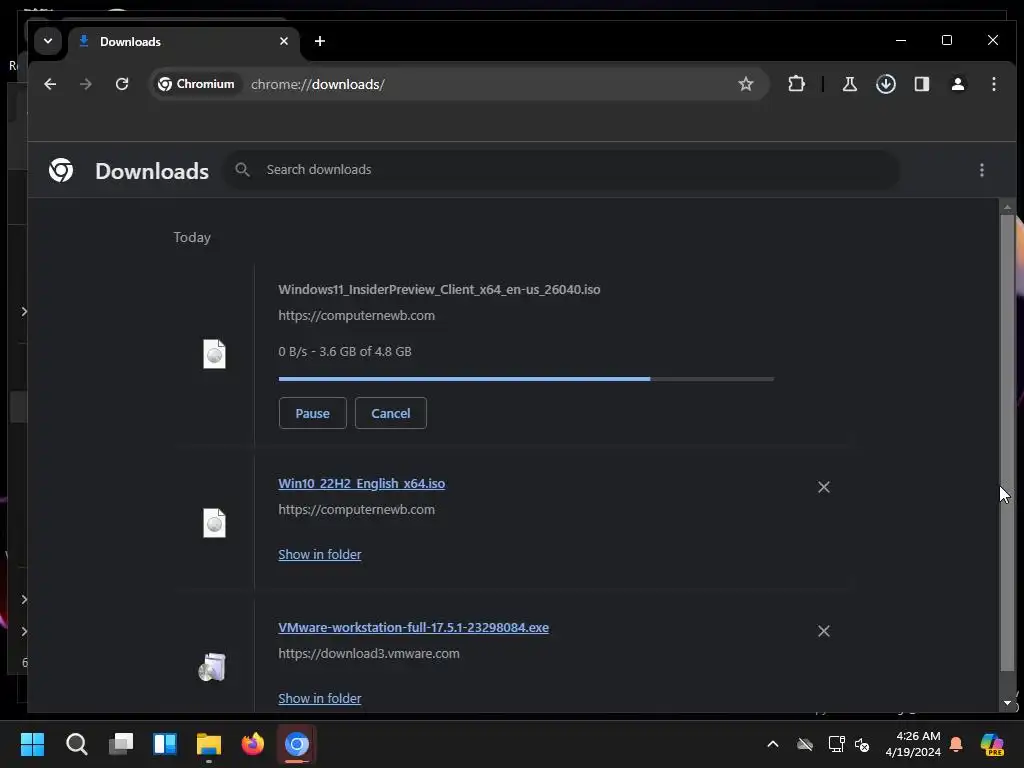The image size is (1024, 768).
Task: Open taskbar Search
Action: (76, 744)
